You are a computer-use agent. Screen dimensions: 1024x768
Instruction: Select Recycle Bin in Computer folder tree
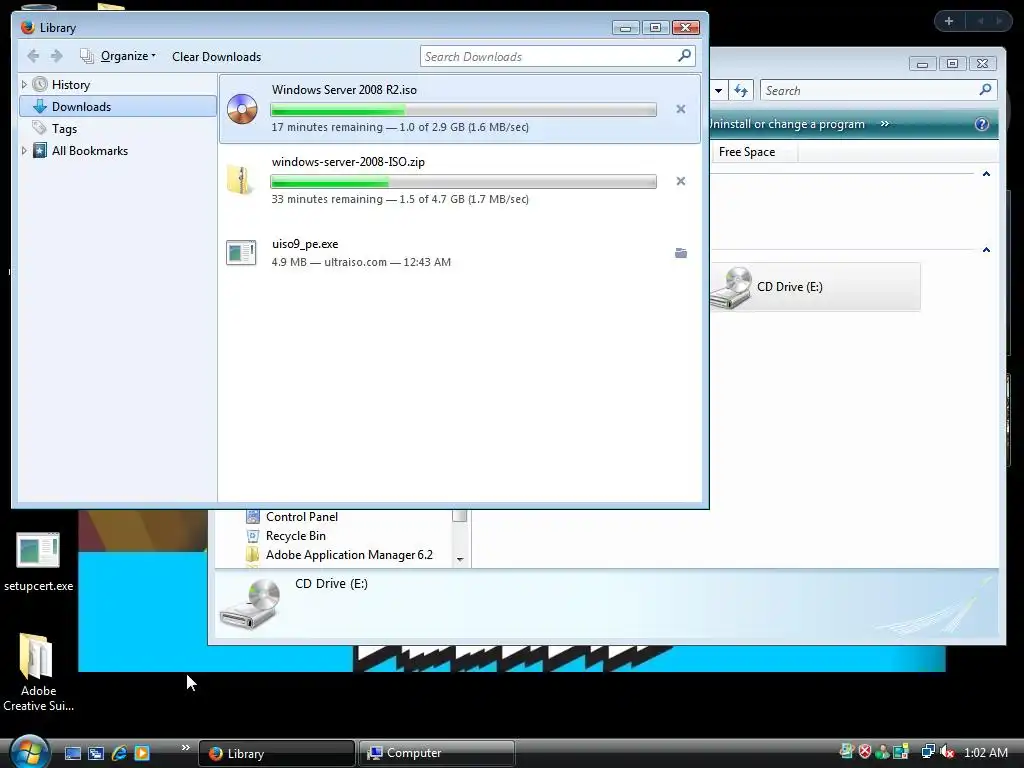[x=295, y=536]
